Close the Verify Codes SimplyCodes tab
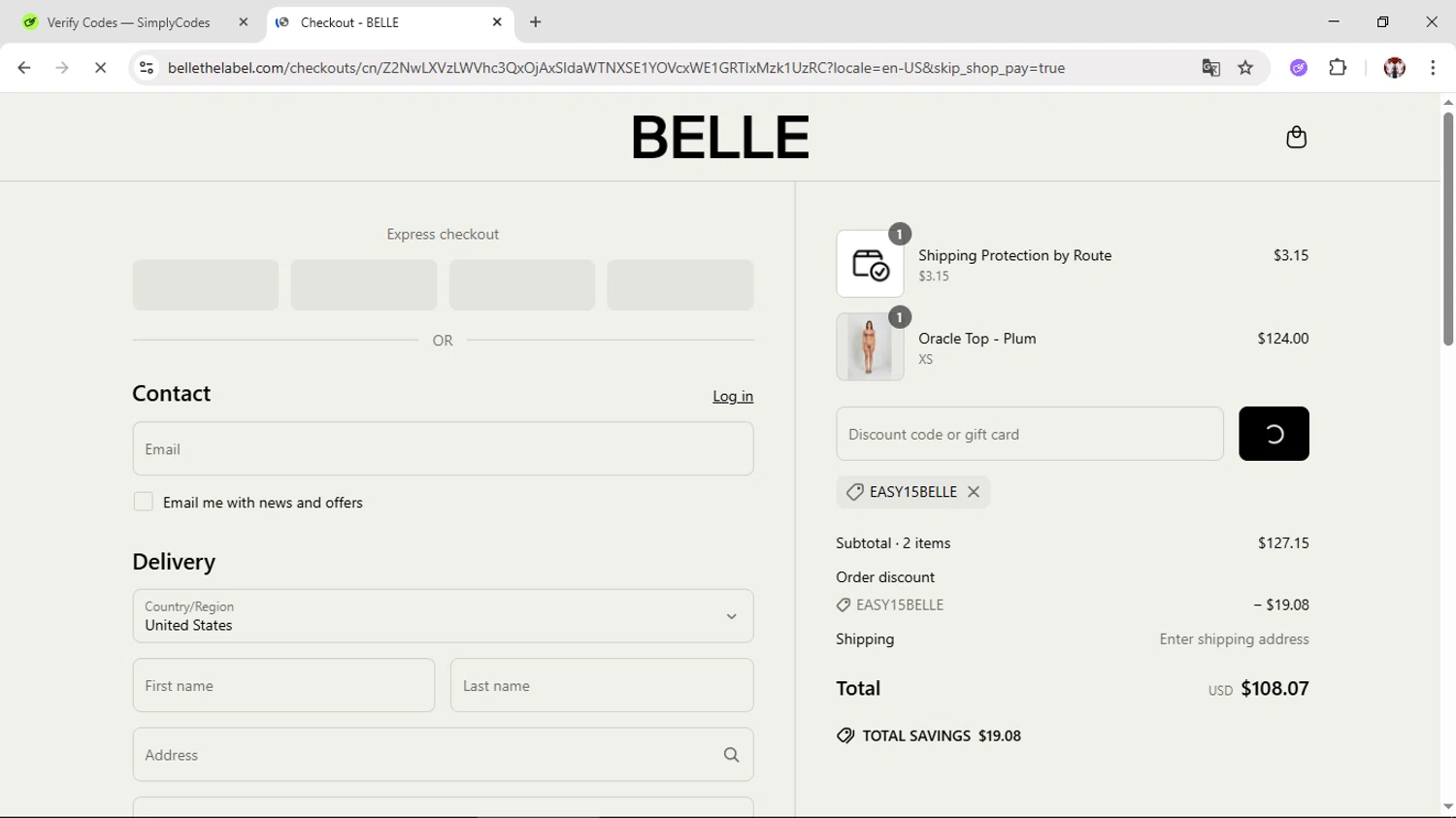The width and height of the screenshot is (1456, 818). 244,22
